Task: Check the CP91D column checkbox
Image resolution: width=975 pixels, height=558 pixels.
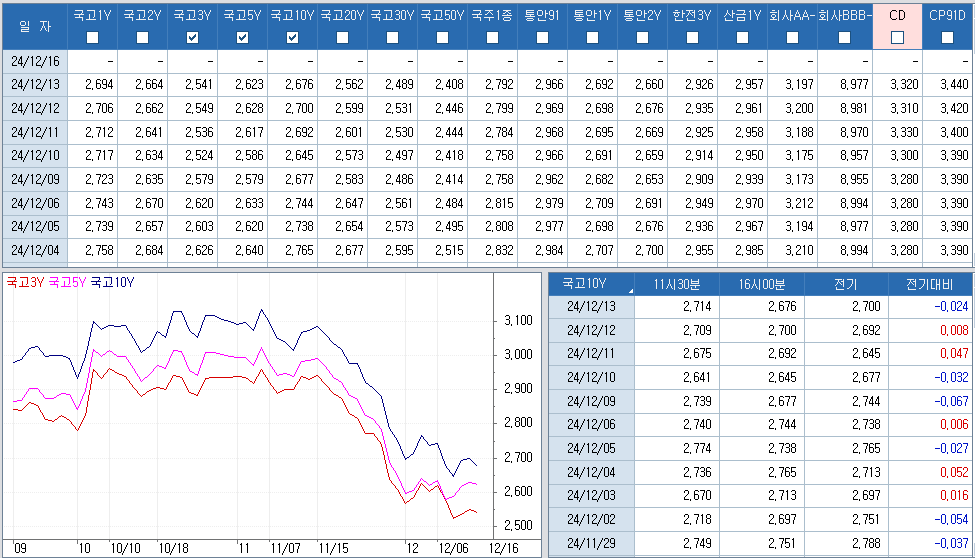Action: tap(947, 37)
